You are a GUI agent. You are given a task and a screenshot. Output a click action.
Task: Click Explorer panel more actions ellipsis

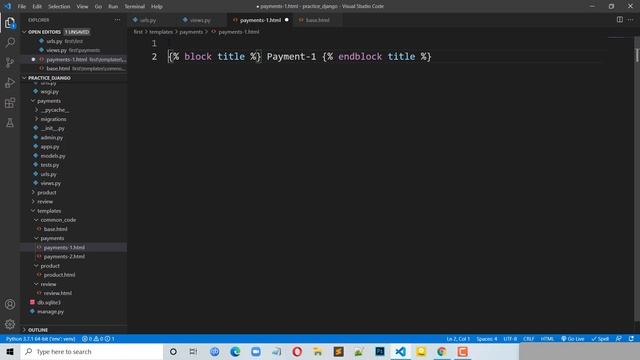click(118, 20)
